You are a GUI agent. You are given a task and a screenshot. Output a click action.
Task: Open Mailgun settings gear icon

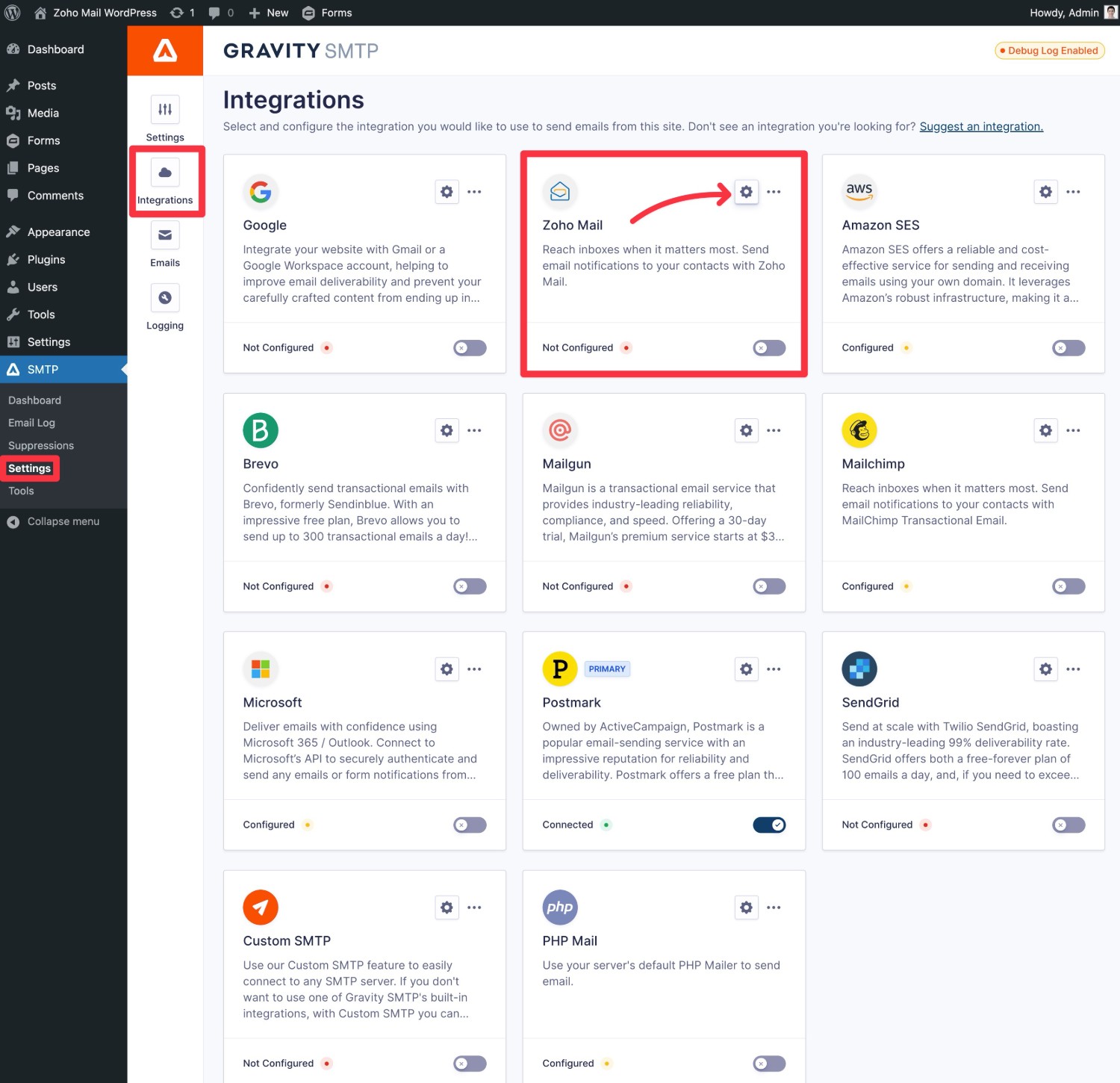click(746, 430)
